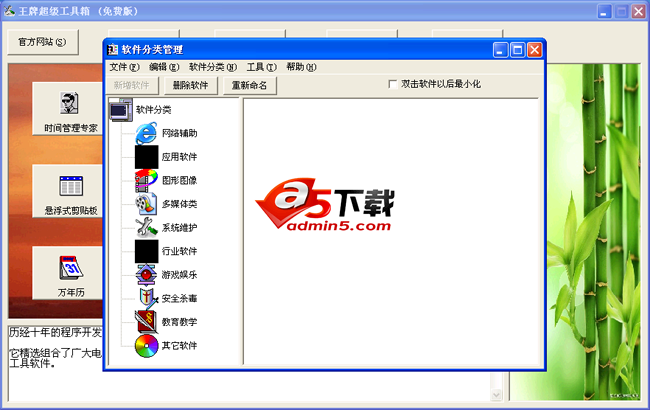Select 应用软件 category label
650x410 pixels.
click(179, 157)
